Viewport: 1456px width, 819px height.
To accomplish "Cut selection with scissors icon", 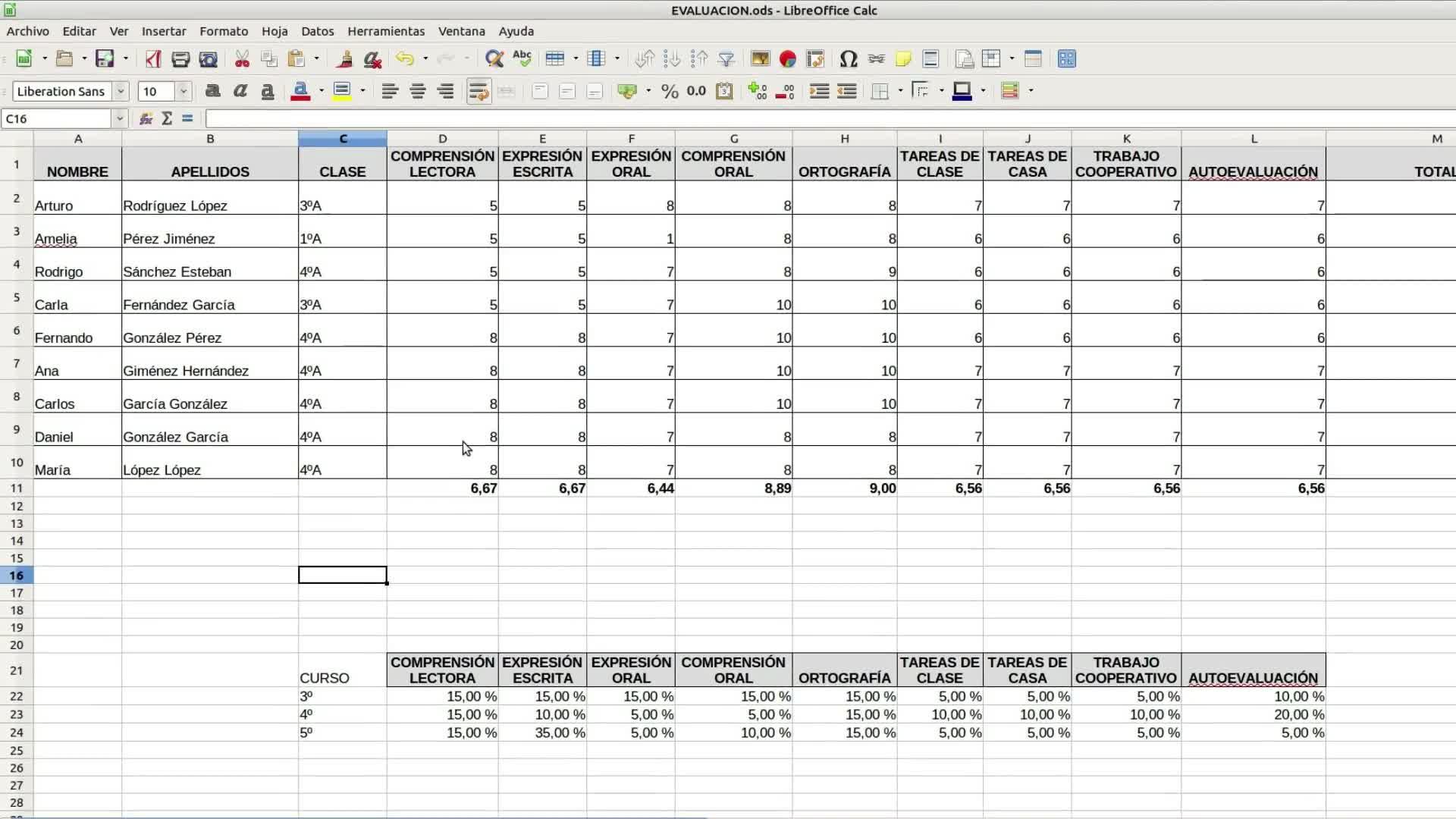I will [x=242, y=59].
